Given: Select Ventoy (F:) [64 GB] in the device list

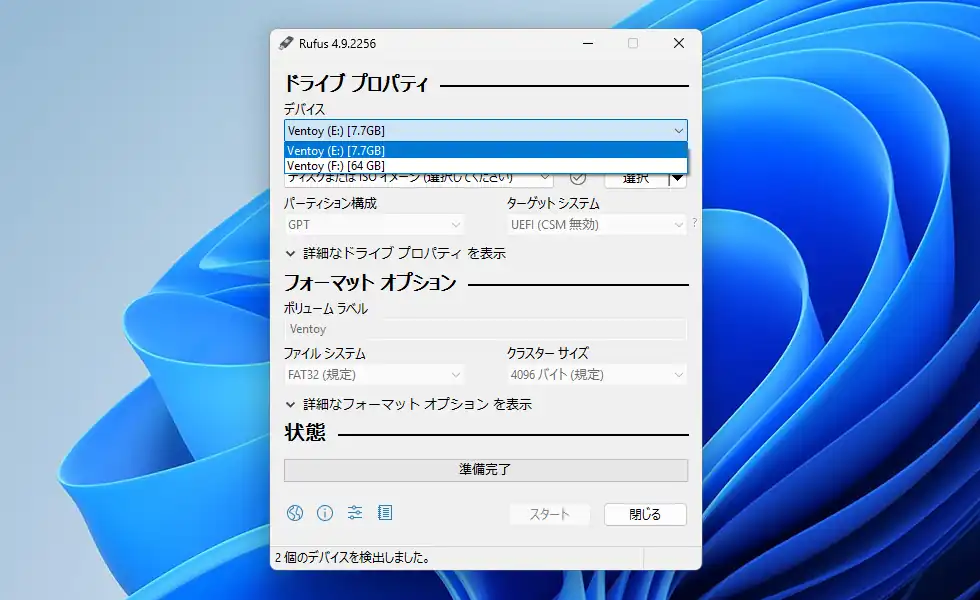Looking at the screenshot, I should [x=486, y=166].
